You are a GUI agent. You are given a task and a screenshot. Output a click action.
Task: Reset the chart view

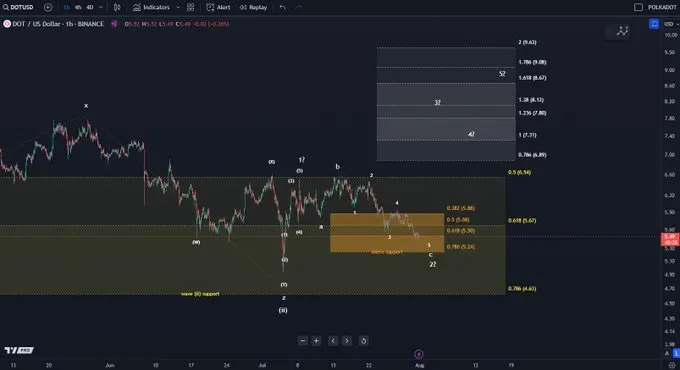click(363, 341)
